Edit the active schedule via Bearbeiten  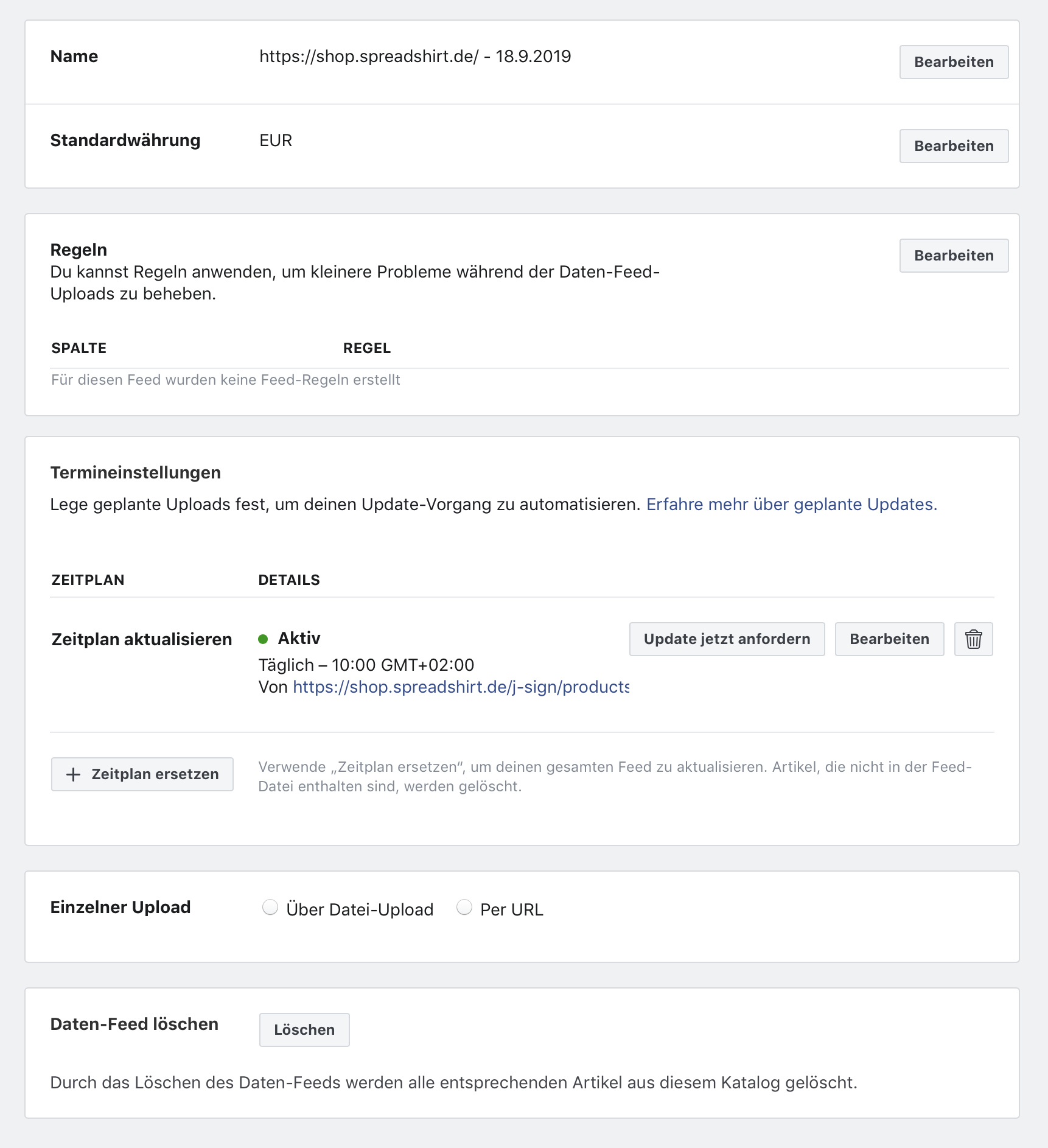coord(889,639)
